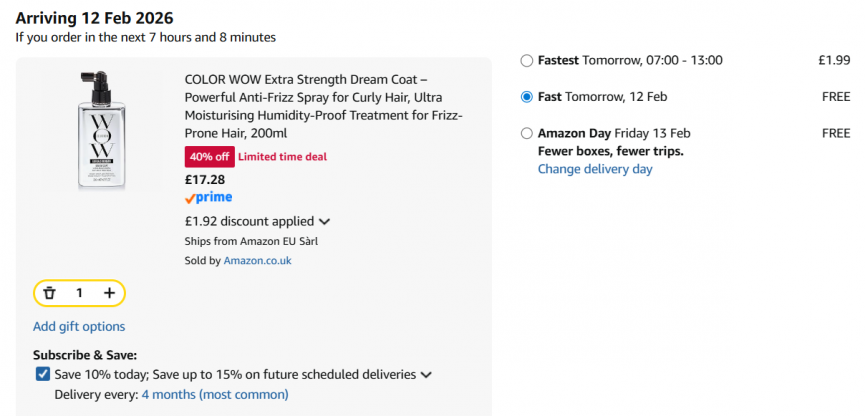The width and height of the screenshot is (865, 416).
Task: Click the Limited time deal label
Action: [x=282, y=157]
